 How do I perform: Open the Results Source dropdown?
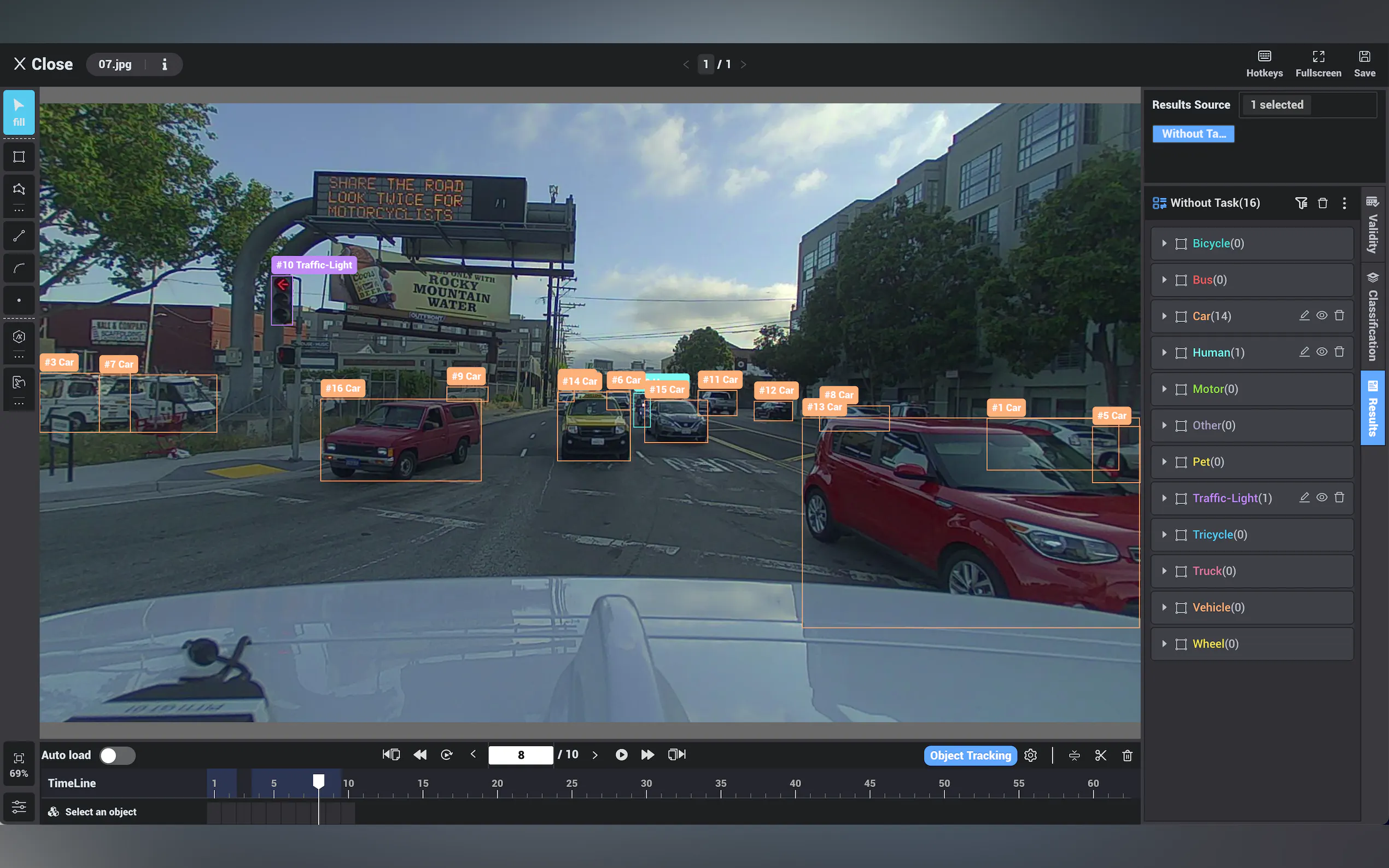pos(1308,105)
